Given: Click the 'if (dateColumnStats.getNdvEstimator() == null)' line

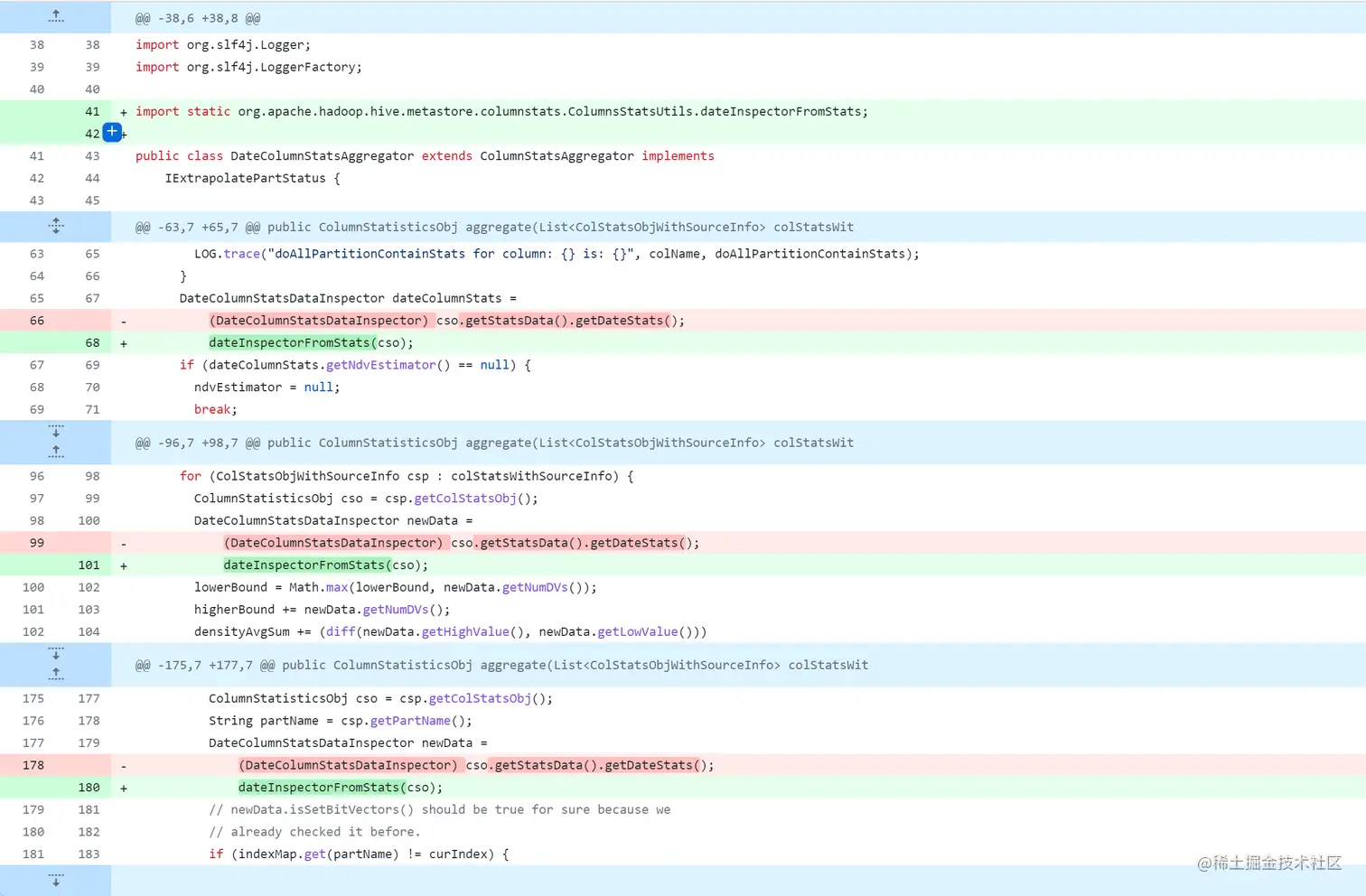Looking at the screenshot, I should [x=355, y=365].
